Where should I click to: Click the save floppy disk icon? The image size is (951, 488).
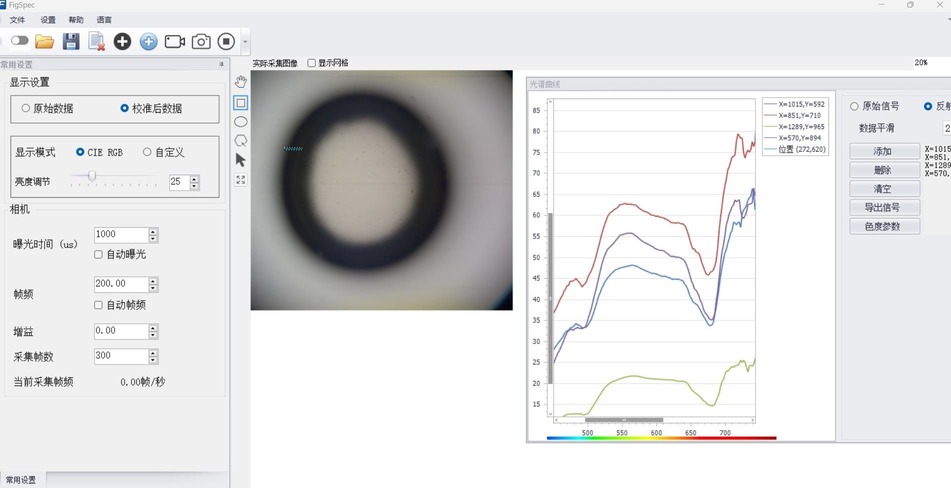[x=70, y=41]
